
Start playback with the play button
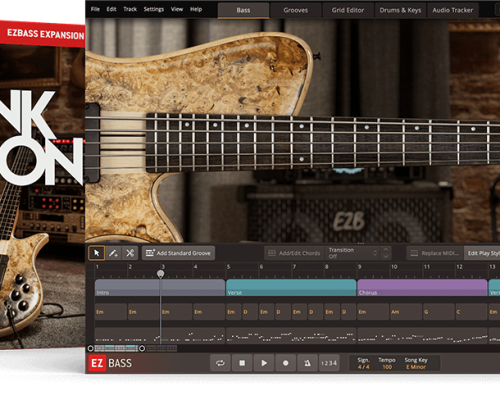pos(264,363)
